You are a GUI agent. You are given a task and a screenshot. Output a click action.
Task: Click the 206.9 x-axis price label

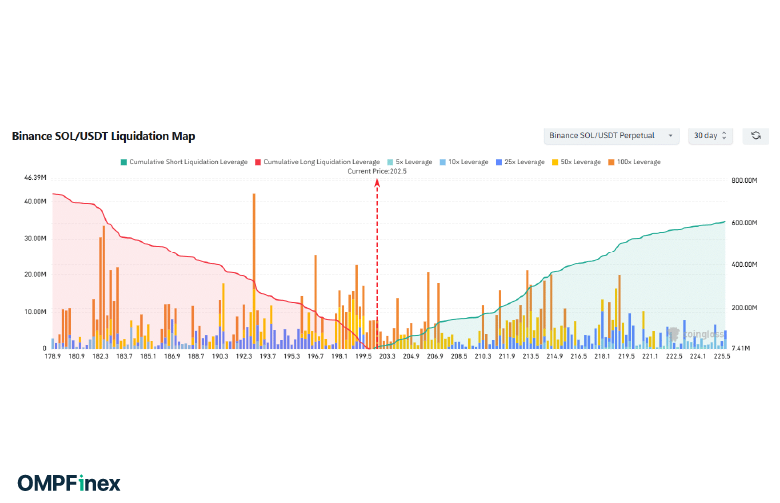pos(435,356)
